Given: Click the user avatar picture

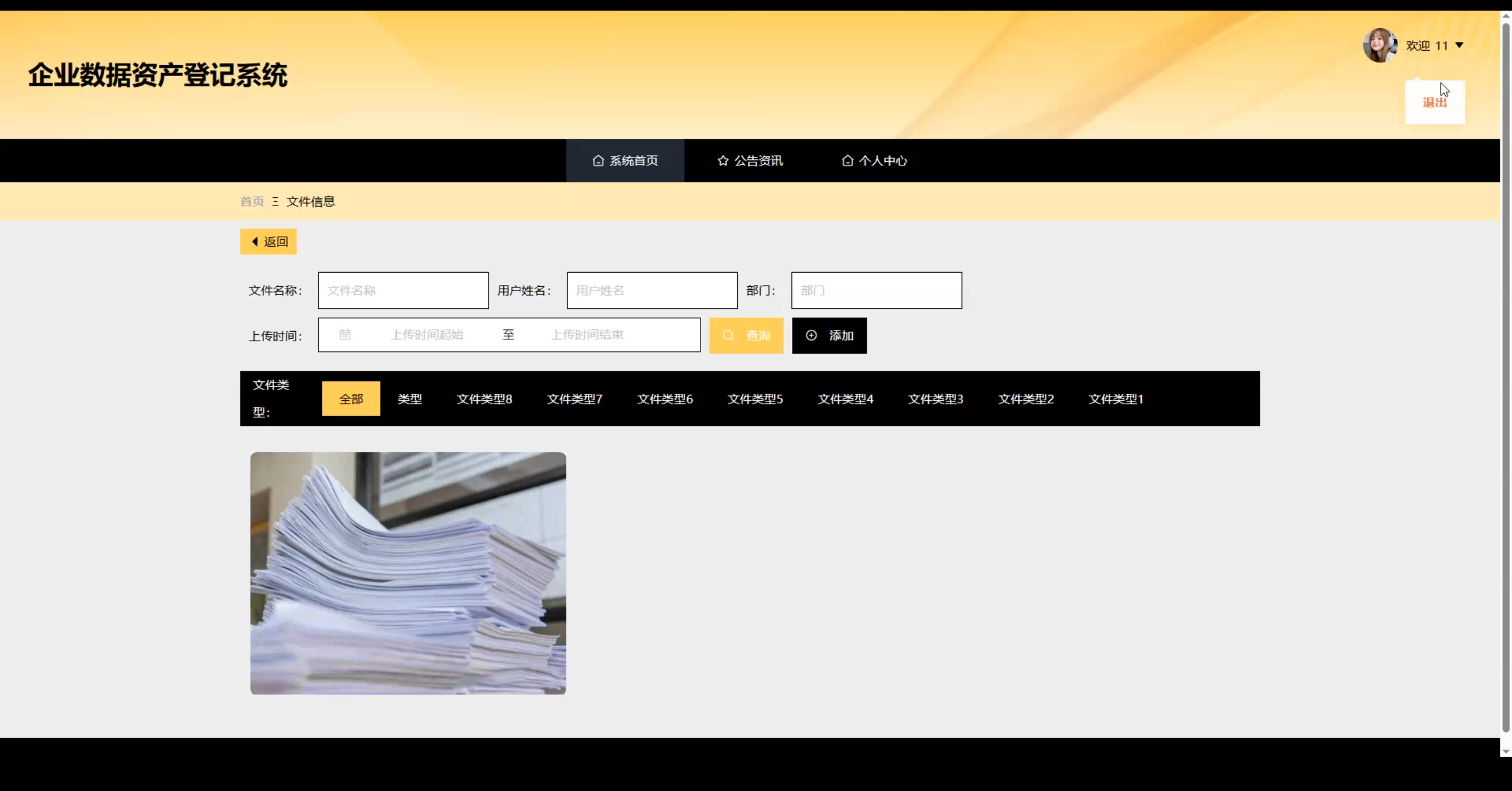Looking at the screenshot, I should [1380, 45].
